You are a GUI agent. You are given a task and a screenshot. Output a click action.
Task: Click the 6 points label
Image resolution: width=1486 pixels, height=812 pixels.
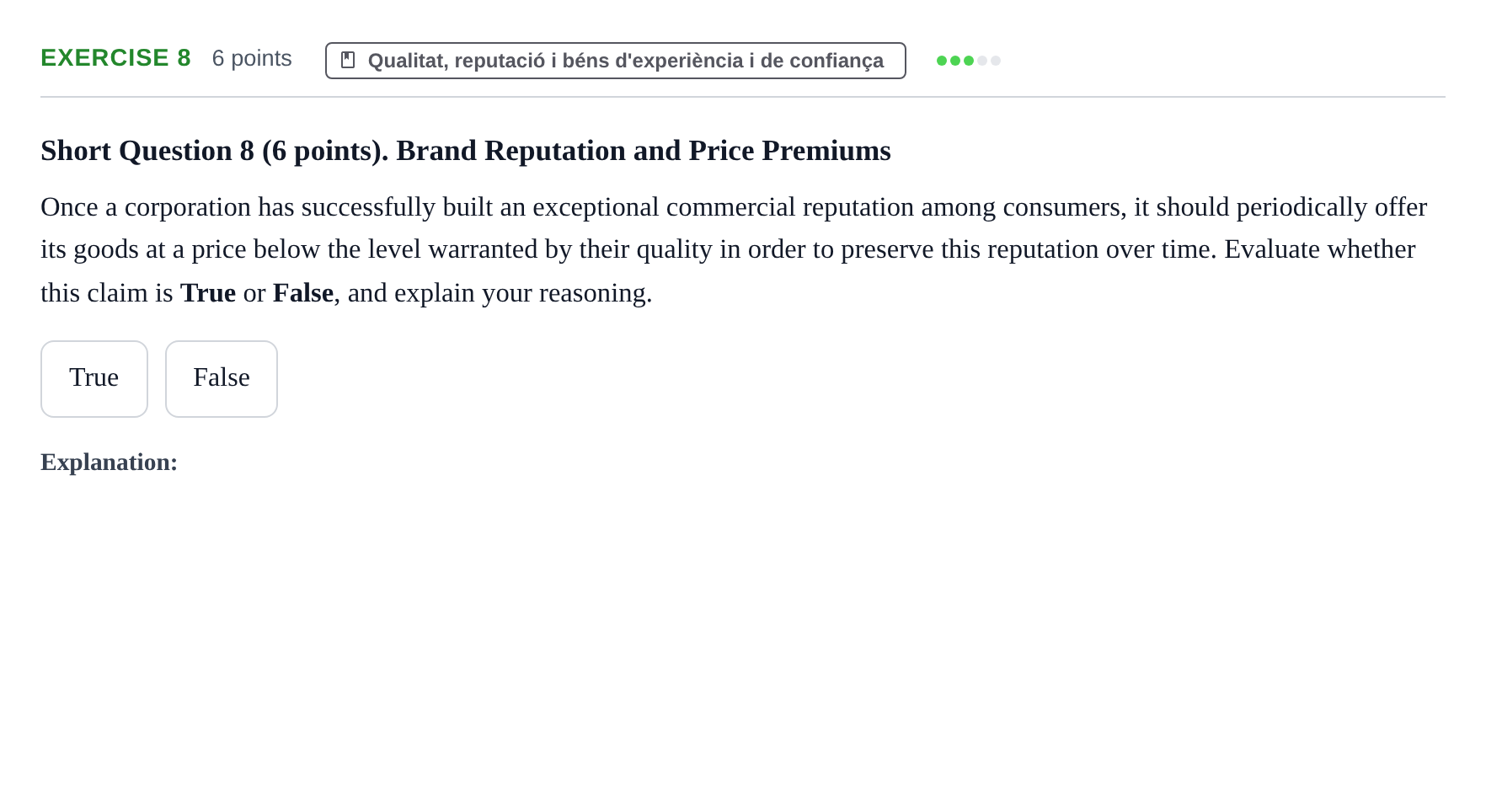(252, 58)
